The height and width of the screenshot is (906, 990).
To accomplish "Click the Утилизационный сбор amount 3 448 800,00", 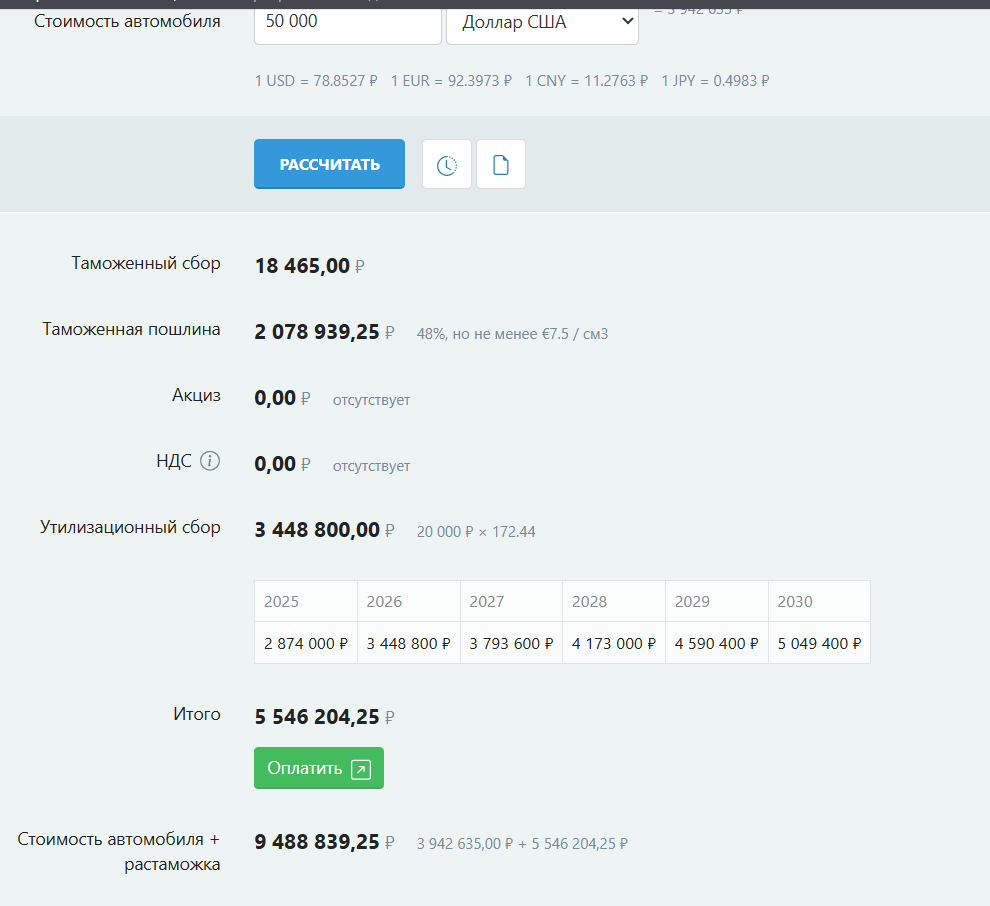I will pyautogui.click(x=317, y=530).
